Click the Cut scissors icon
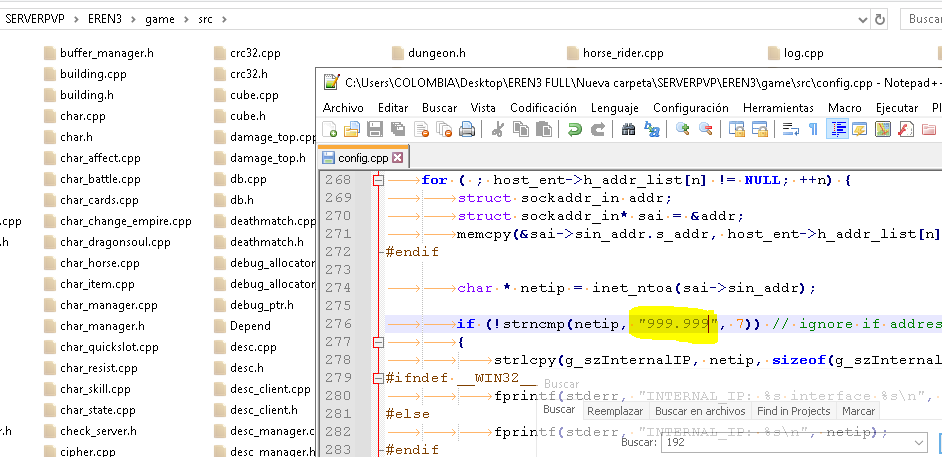 (x=497, y=129)
